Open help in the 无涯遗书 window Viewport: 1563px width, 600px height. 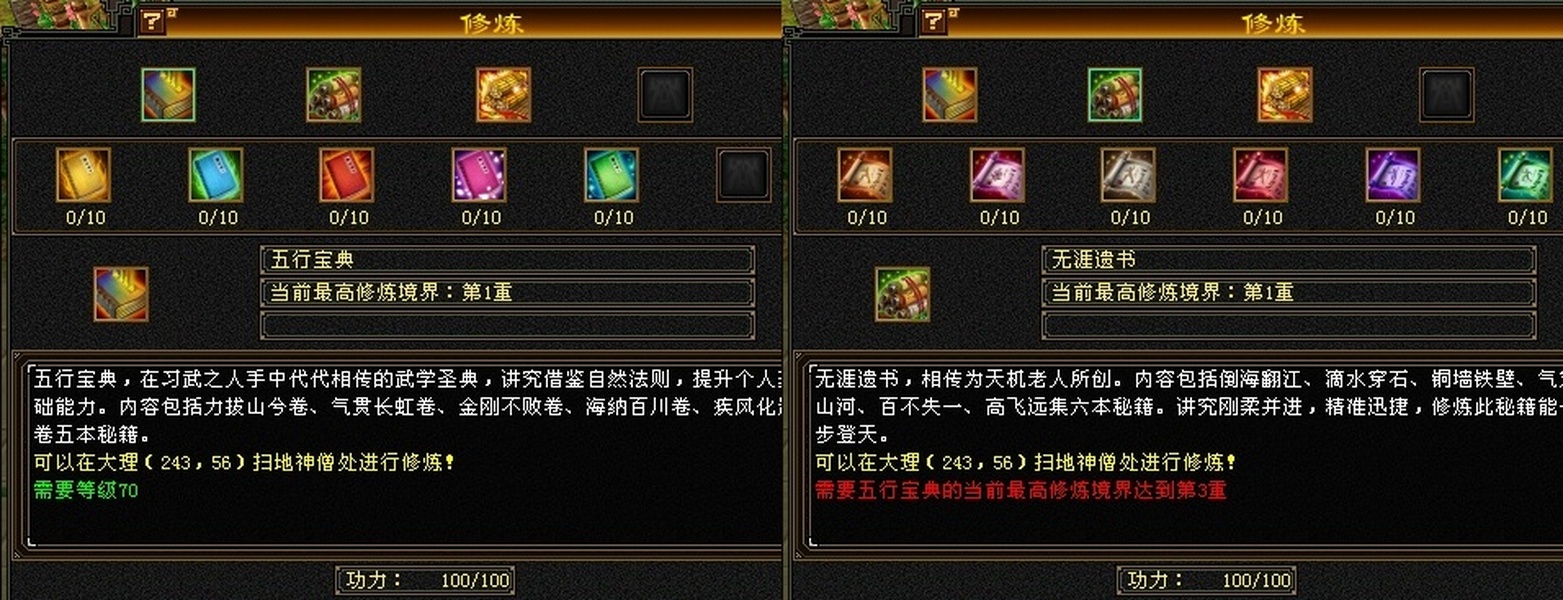pos(934,21)
